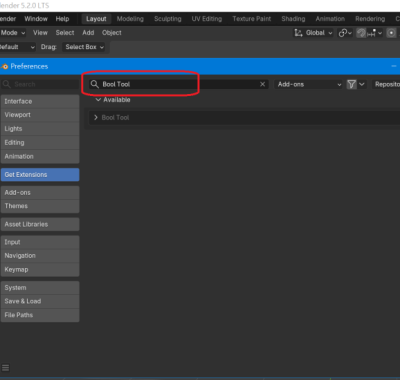The image size is (400, 380).
Task: Switch to the Texture Paint workspace tab
Action: coord(252,19)
